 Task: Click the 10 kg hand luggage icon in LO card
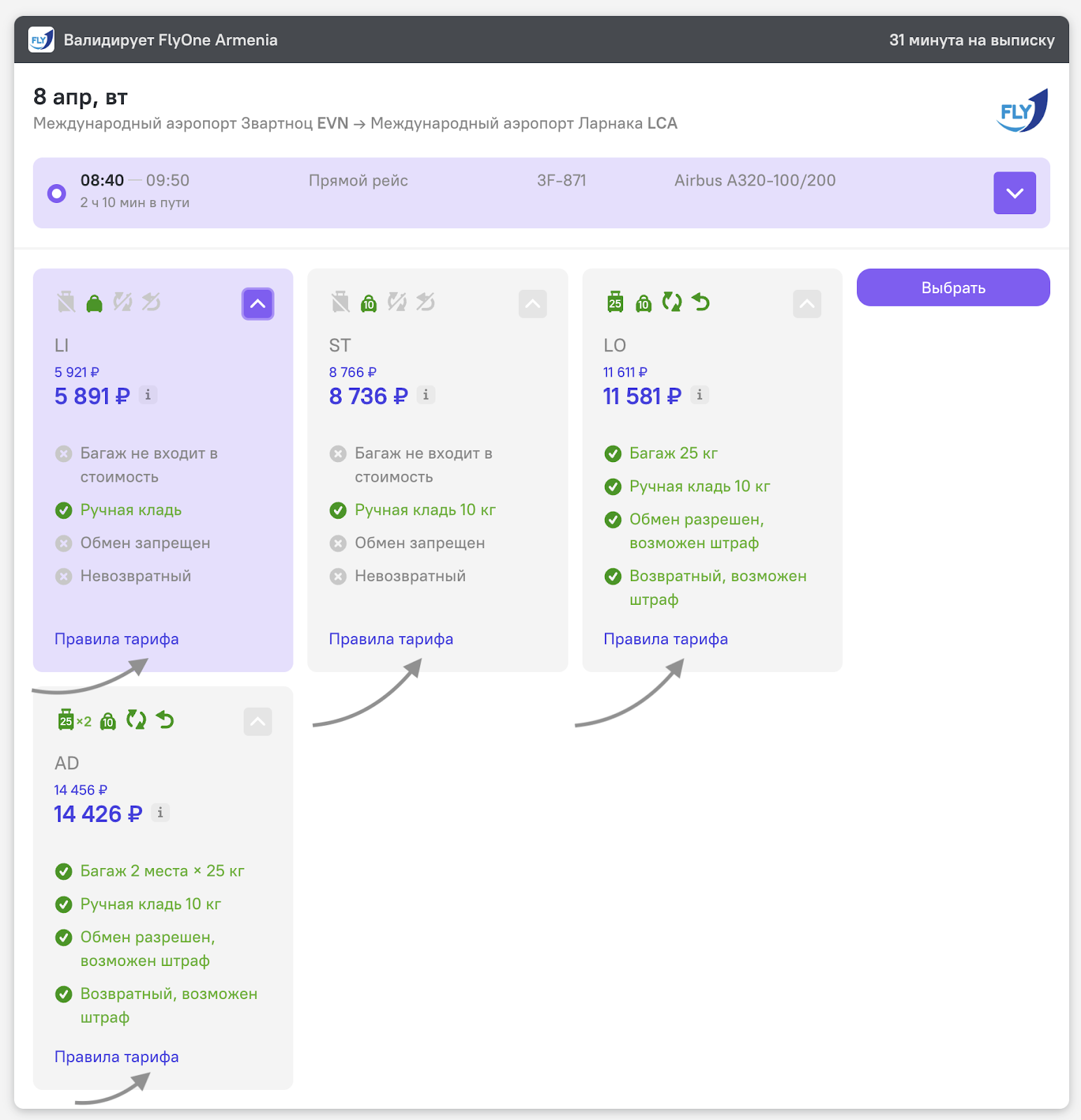tap(643, 303)
